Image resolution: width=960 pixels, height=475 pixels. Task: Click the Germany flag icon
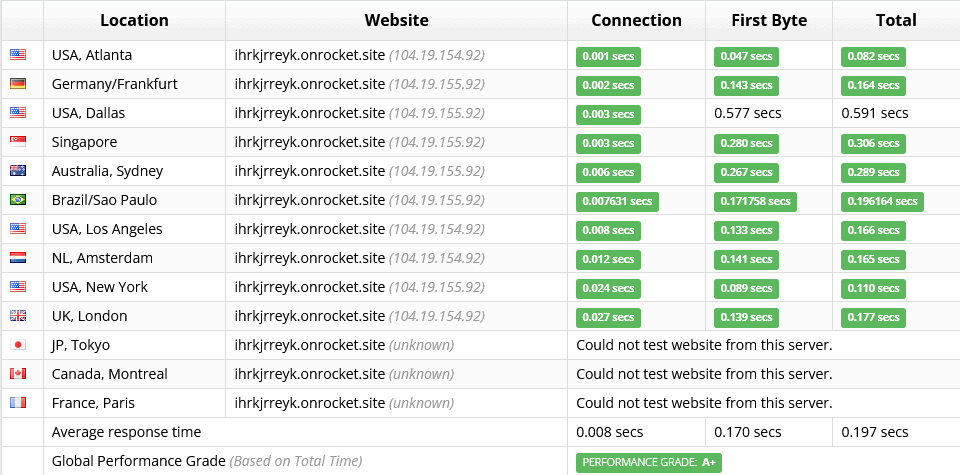(18, 84)
